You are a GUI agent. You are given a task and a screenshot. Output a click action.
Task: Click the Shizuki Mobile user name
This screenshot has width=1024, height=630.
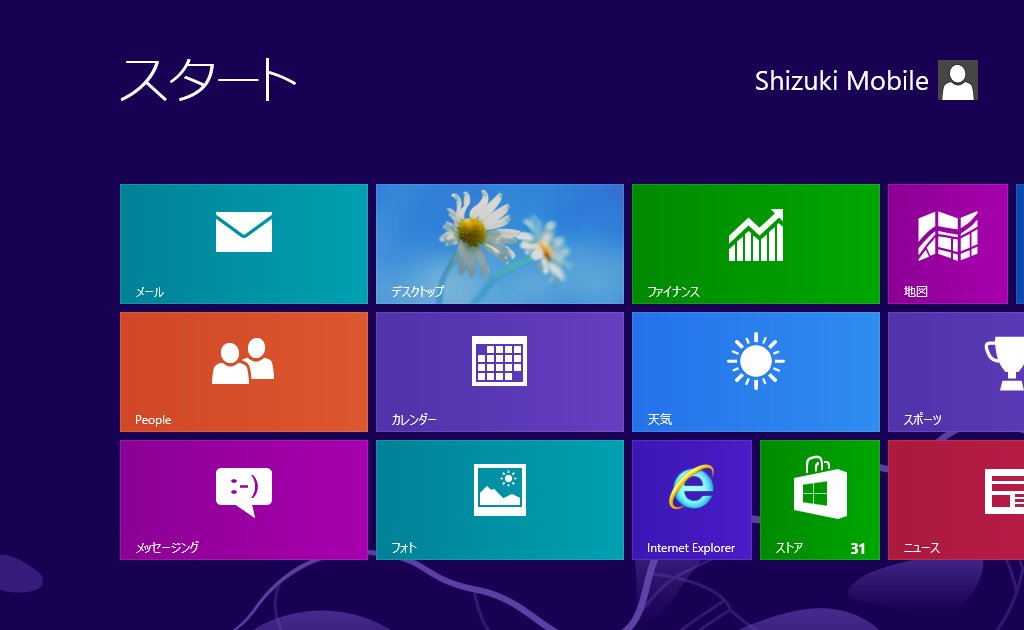[841, 81]
